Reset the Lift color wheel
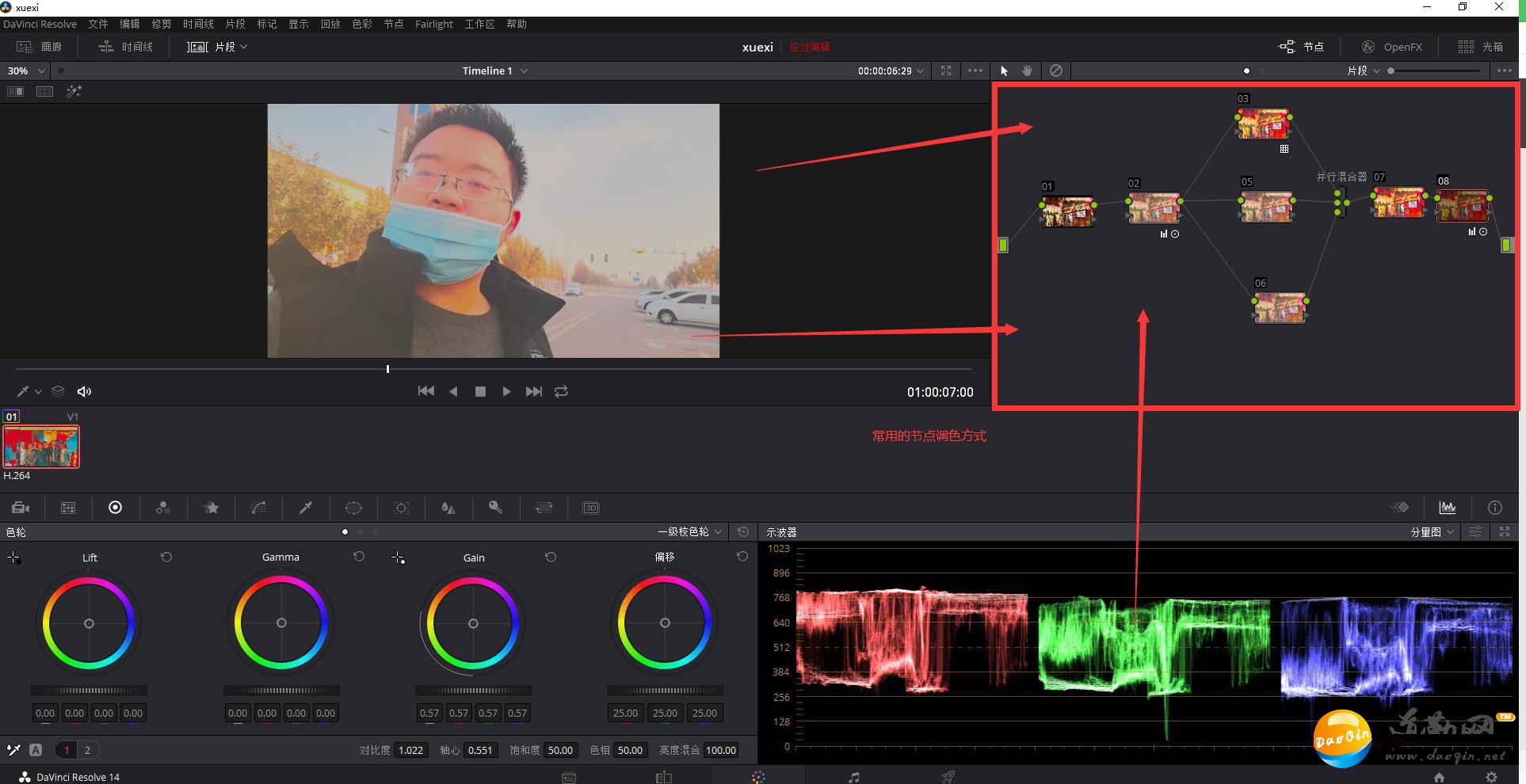 coord(166,557)
